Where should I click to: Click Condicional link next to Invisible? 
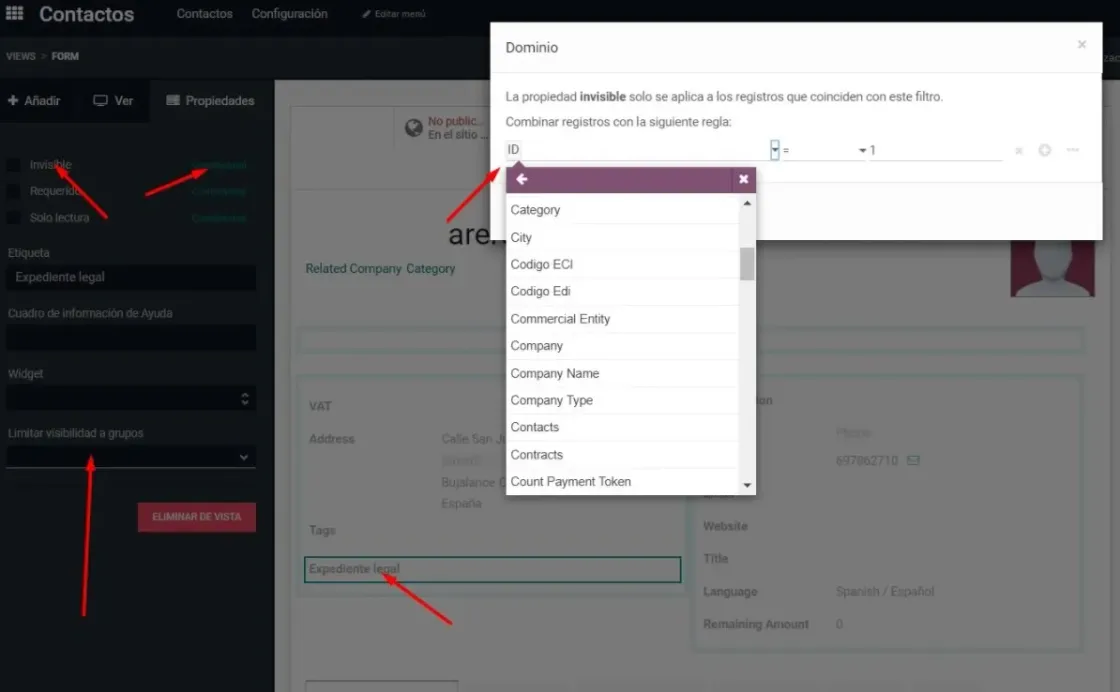click(x=219, y=165)
